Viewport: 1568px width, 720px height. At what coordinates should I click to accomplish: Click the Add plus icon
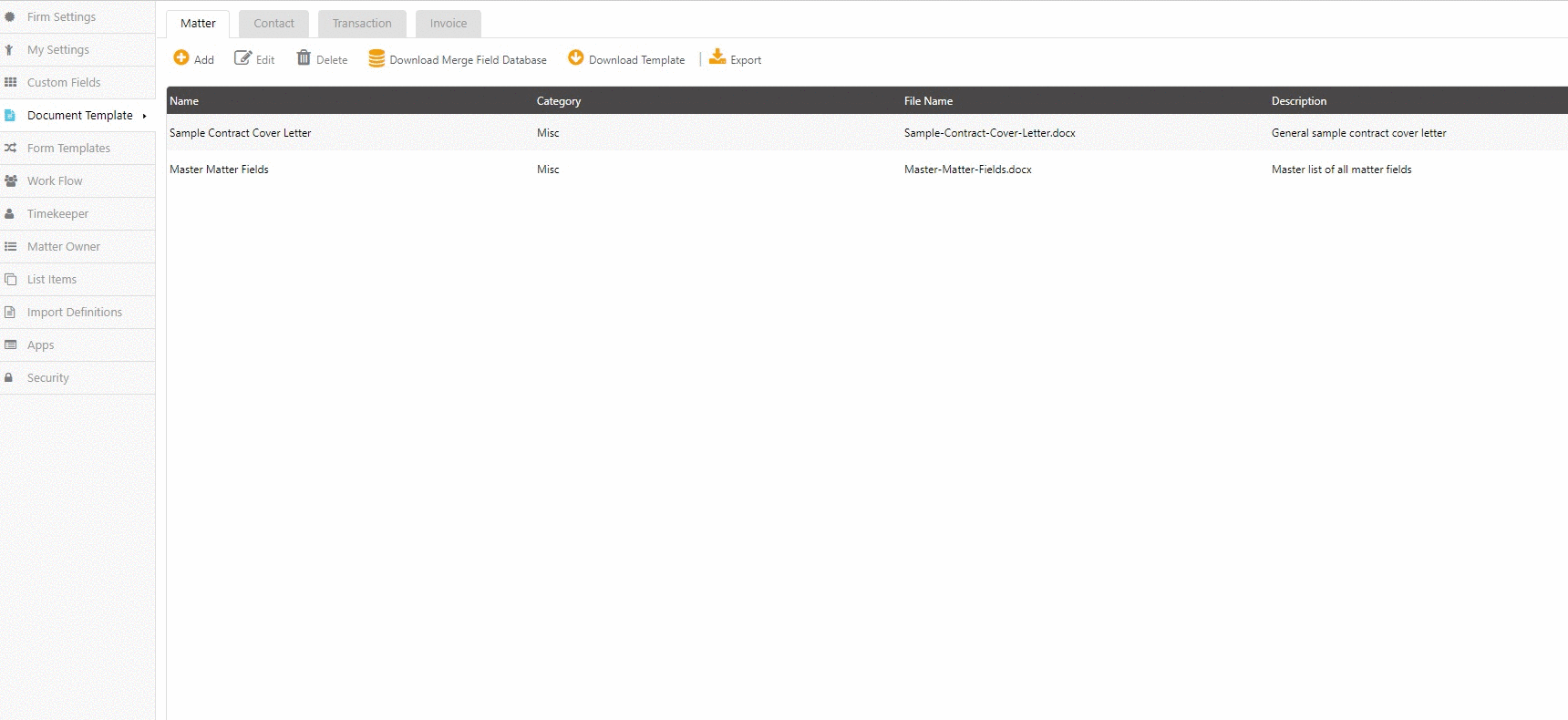[181, 58]
